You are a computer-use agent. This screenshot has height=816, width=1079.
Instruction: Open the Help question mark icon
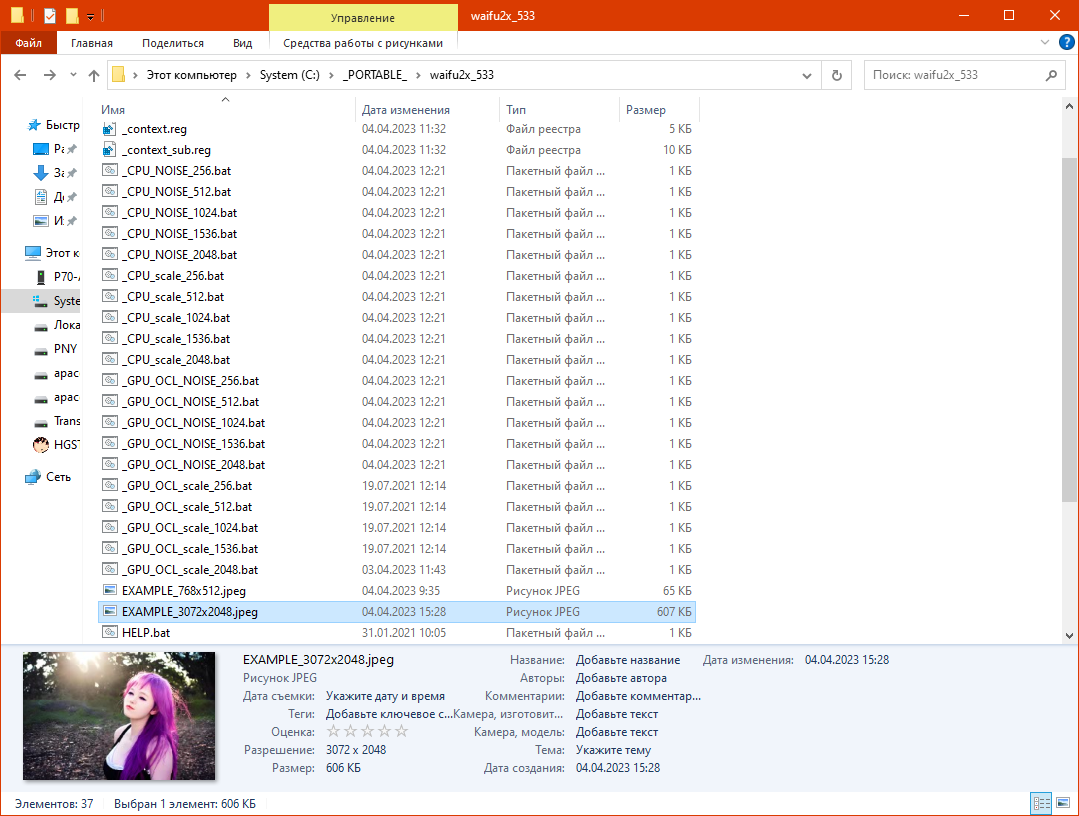click(x=1066, y=43)
